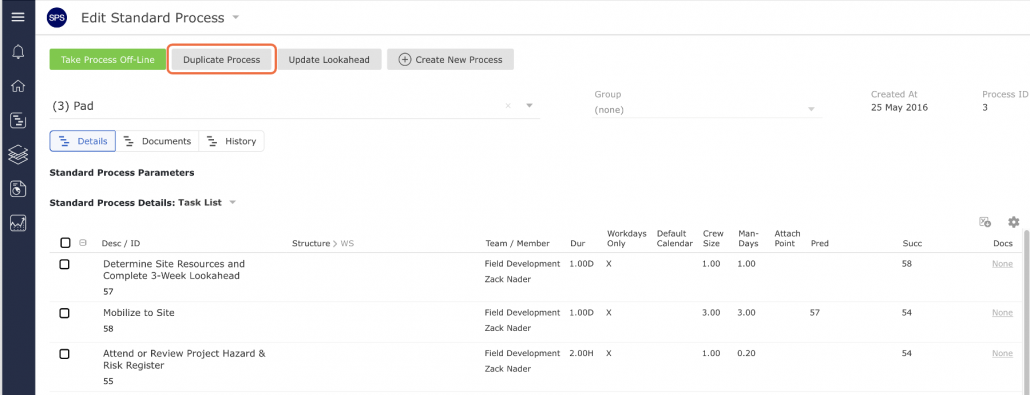Clear the (3) Pad selection with the x
1030x395 pixels.
pos(508,106)
